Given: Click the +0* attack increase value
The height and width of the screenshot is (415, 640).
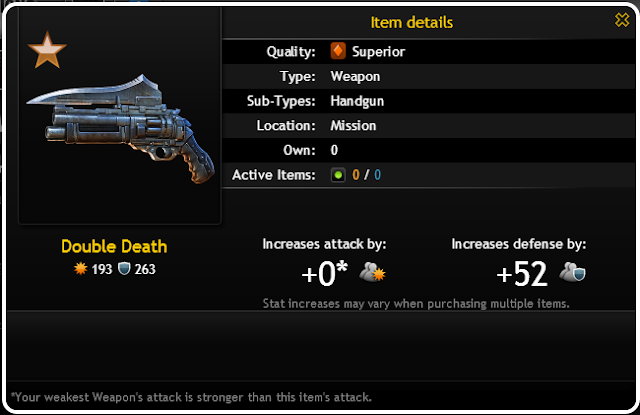Looking at the screenshot, I should [x=324, y=273].
